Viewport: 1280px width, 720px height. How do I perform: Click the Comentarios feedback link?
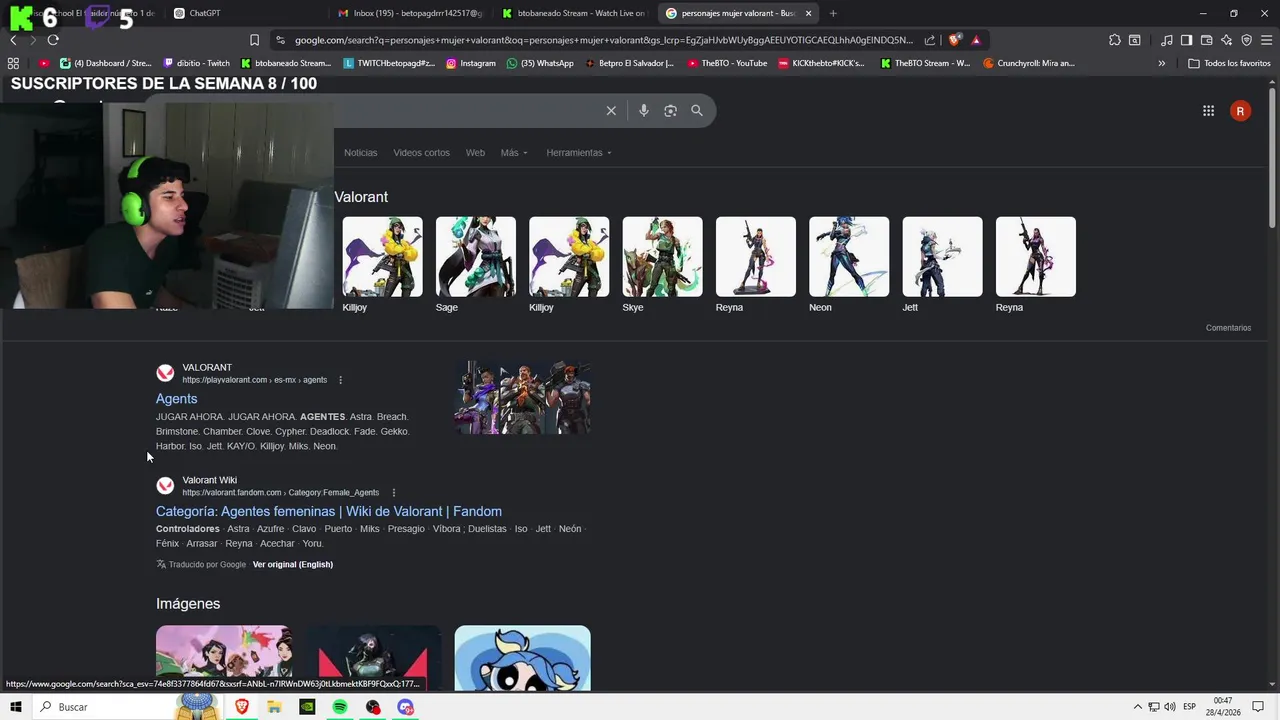(1228, 328)
